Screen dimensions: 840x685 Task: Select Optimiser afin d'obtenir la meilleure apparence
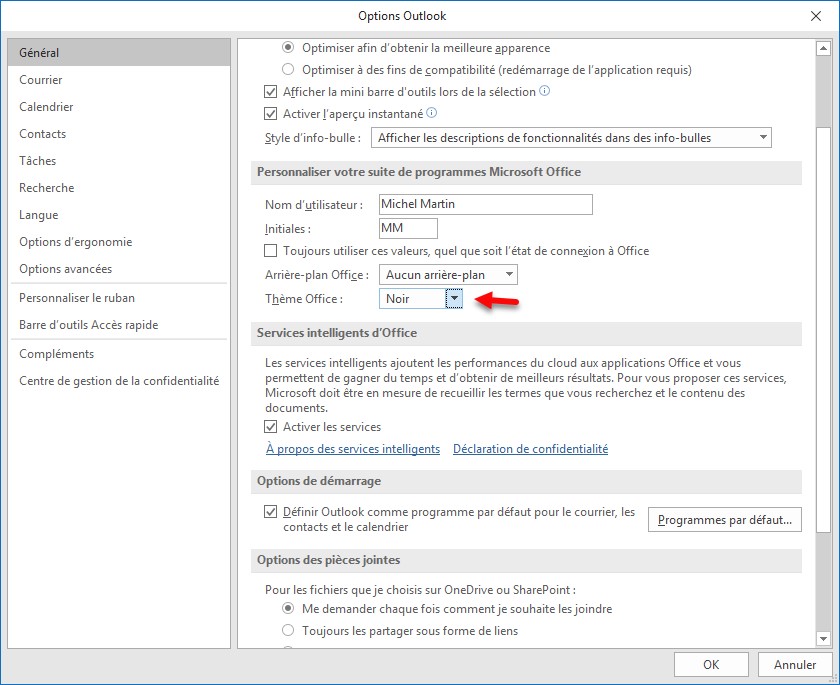[x=288, y=48]
